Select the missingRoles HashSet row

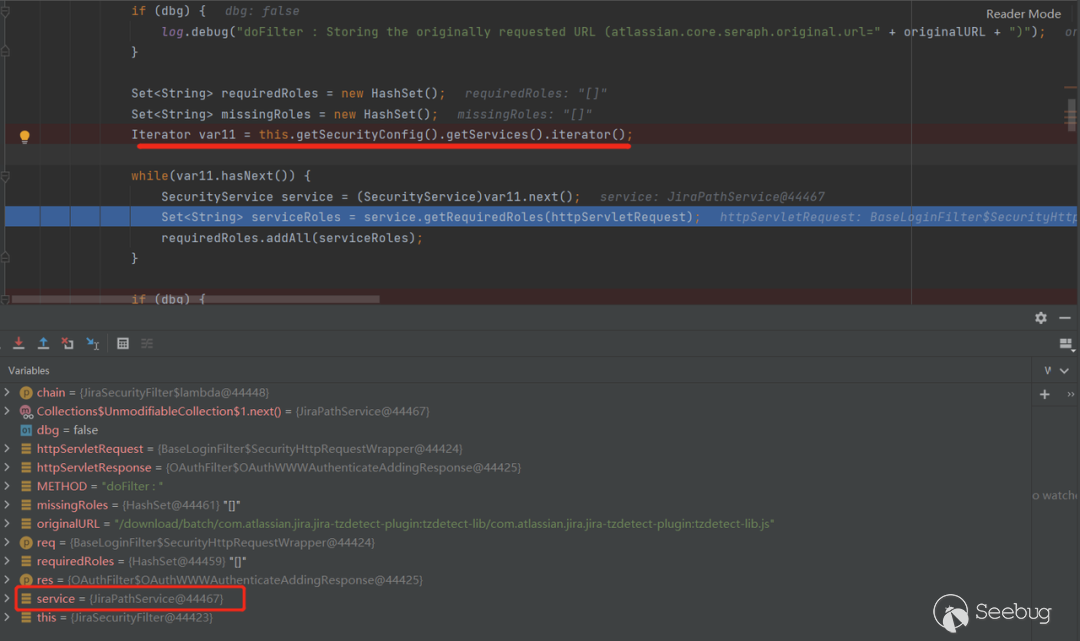(515, 505)
